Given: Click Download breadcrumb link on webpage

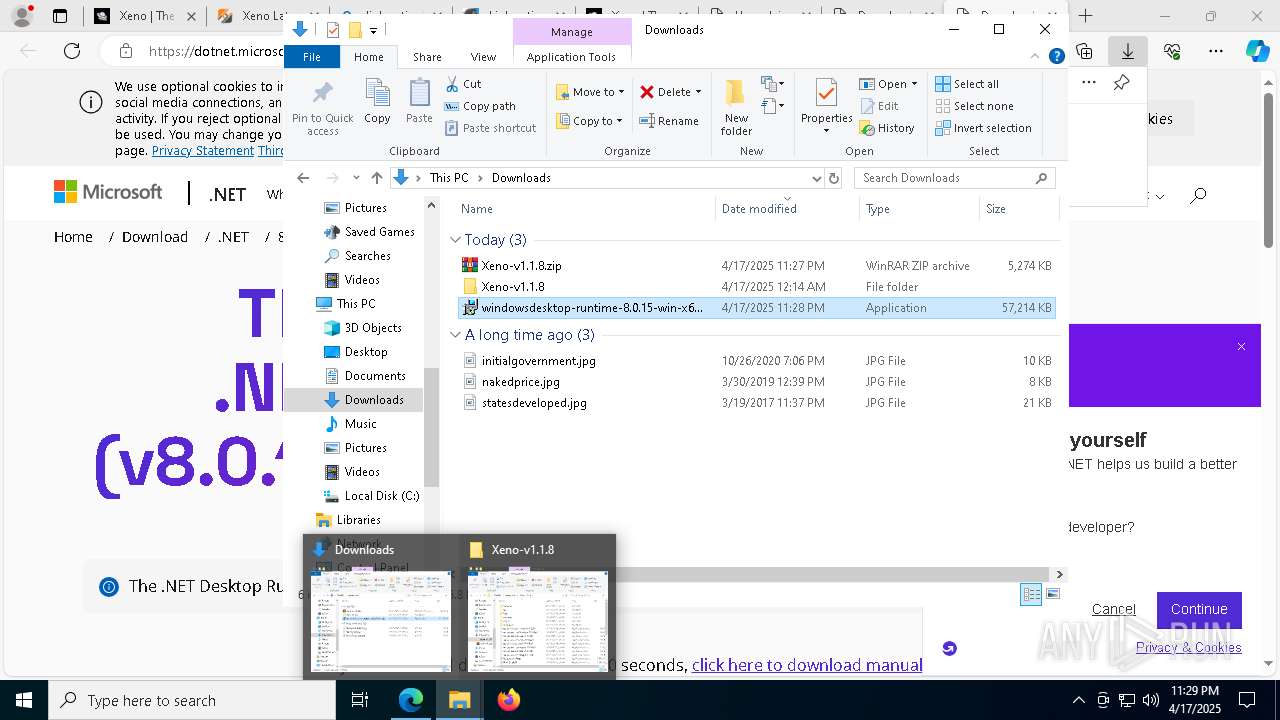Looking at the screenshot, I should (155, 237).
